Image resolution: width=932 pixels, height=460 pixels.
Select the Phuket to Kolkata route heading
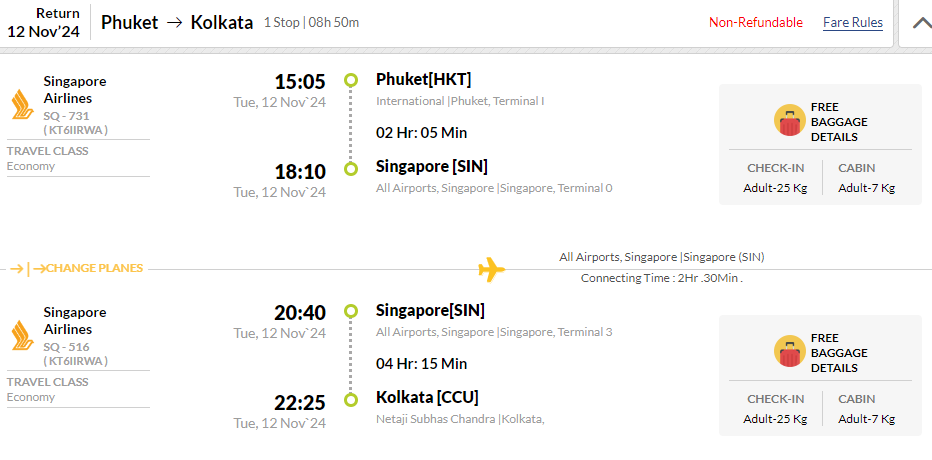(177, 23)
